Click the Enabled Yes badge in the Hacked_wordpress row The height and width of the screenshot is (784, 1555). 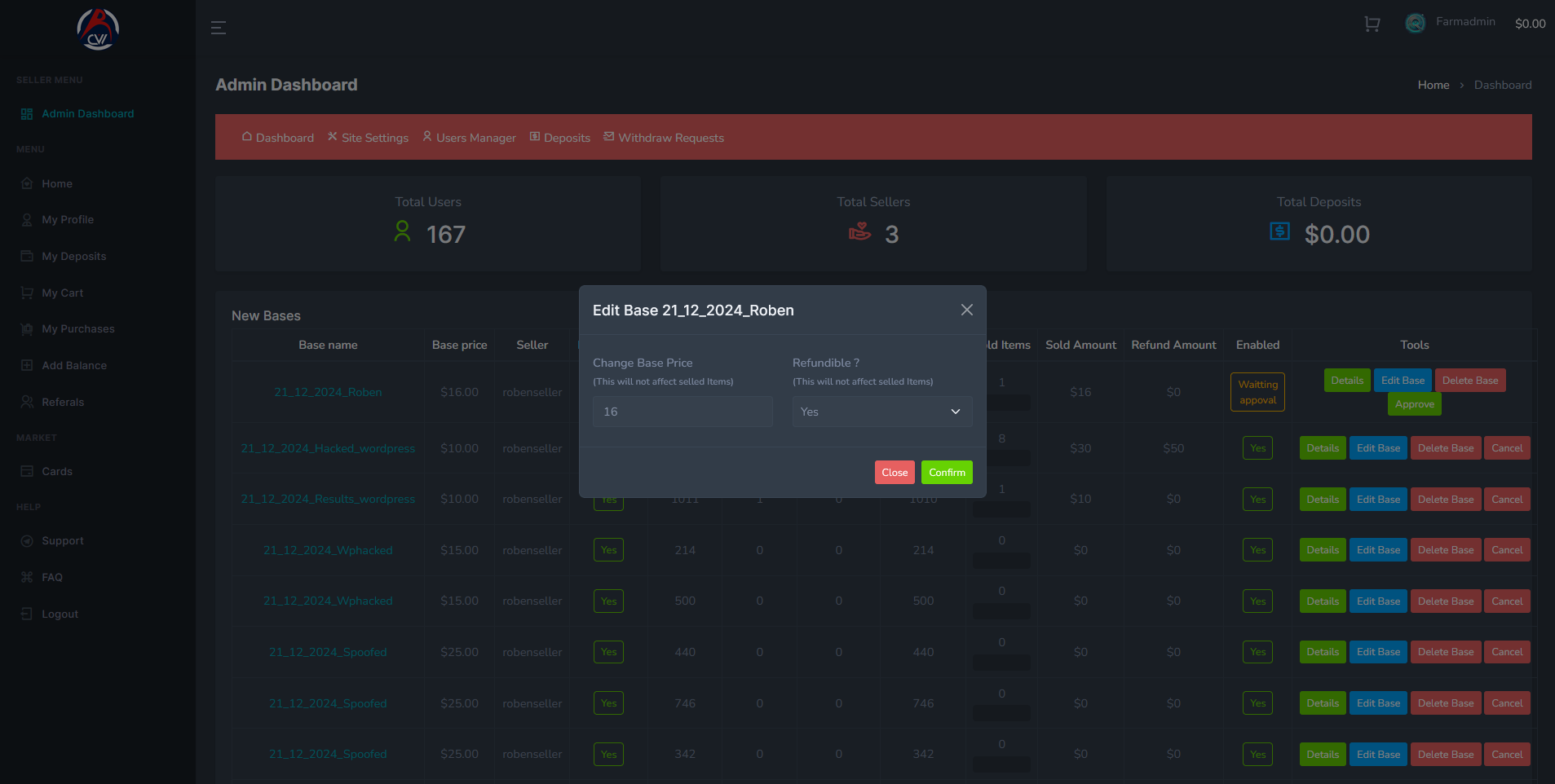(1257, 448)
